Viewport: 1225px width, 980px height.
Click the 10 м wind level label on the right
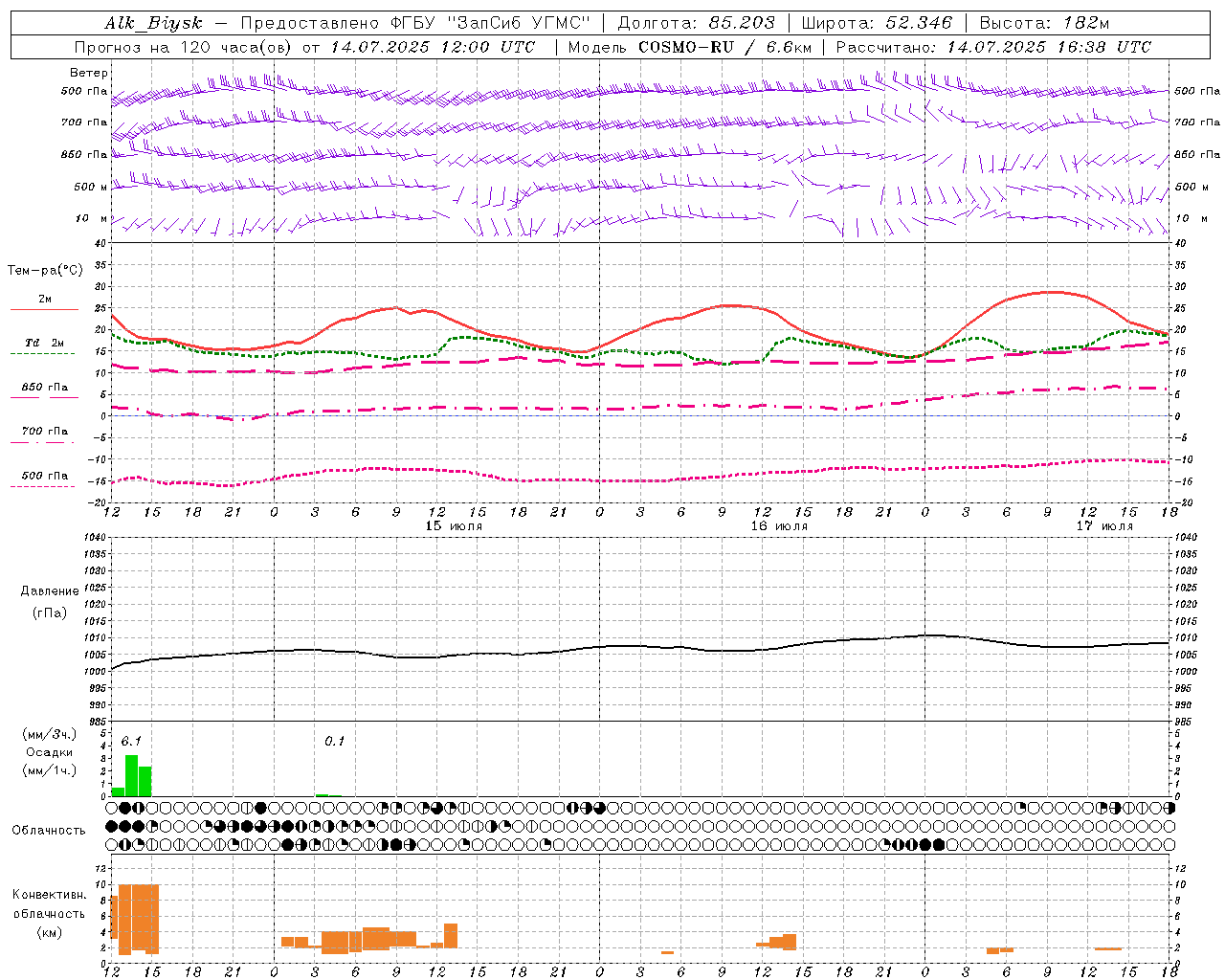point(1190,218)
